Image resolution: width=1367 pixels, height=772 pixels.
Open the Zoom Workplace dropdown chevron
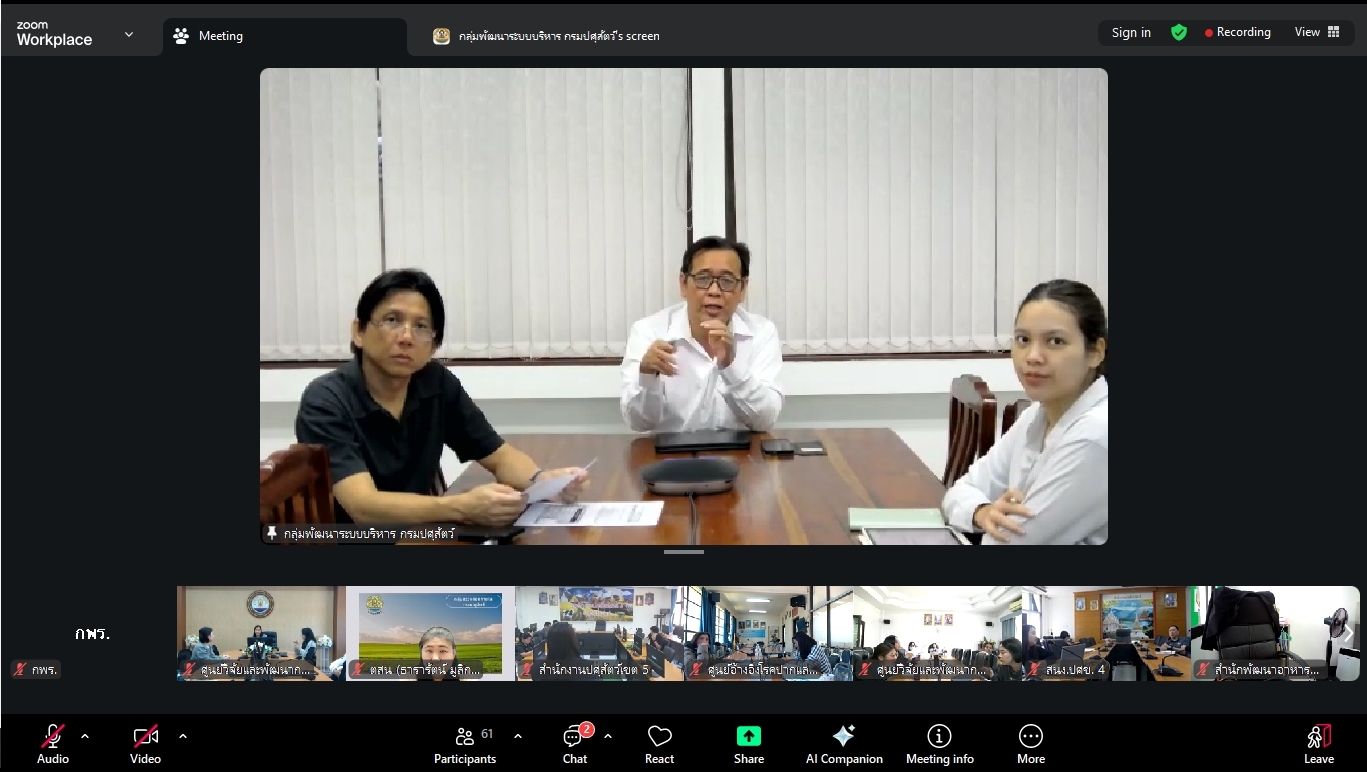tap(129, 35)
